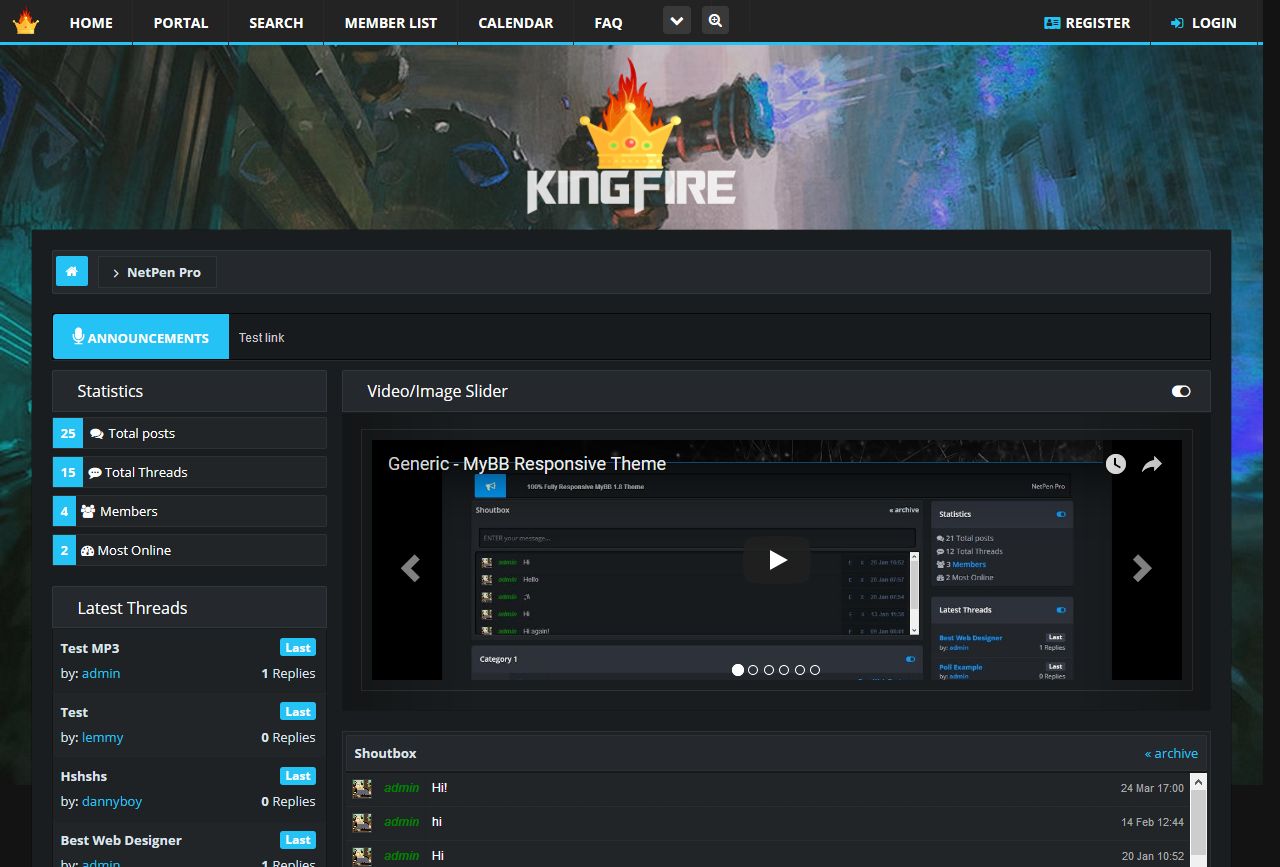Open the Portal menu item

(x=181, y=23)
